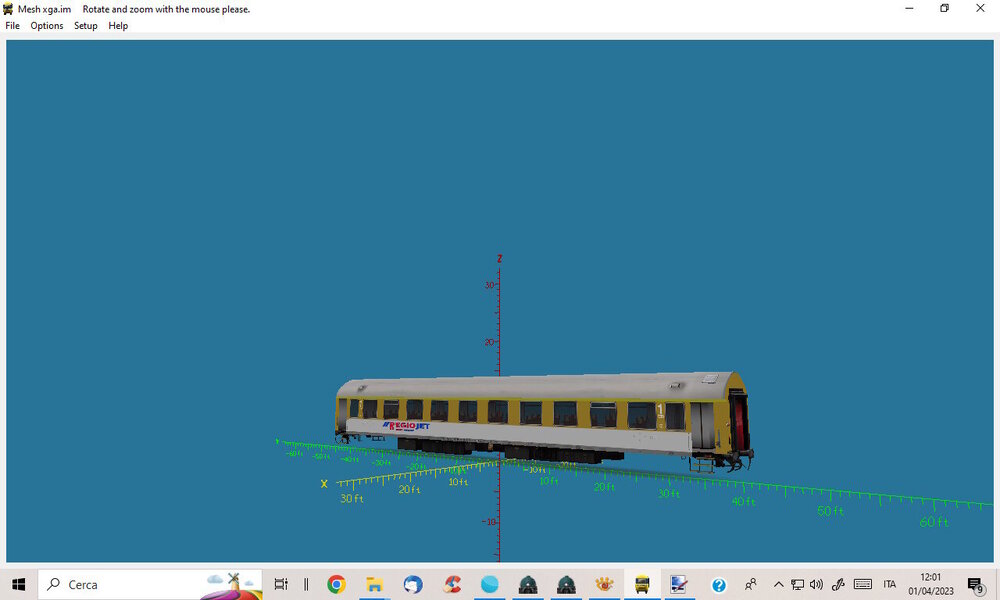Open the volume control tray icon

(816, 584)
